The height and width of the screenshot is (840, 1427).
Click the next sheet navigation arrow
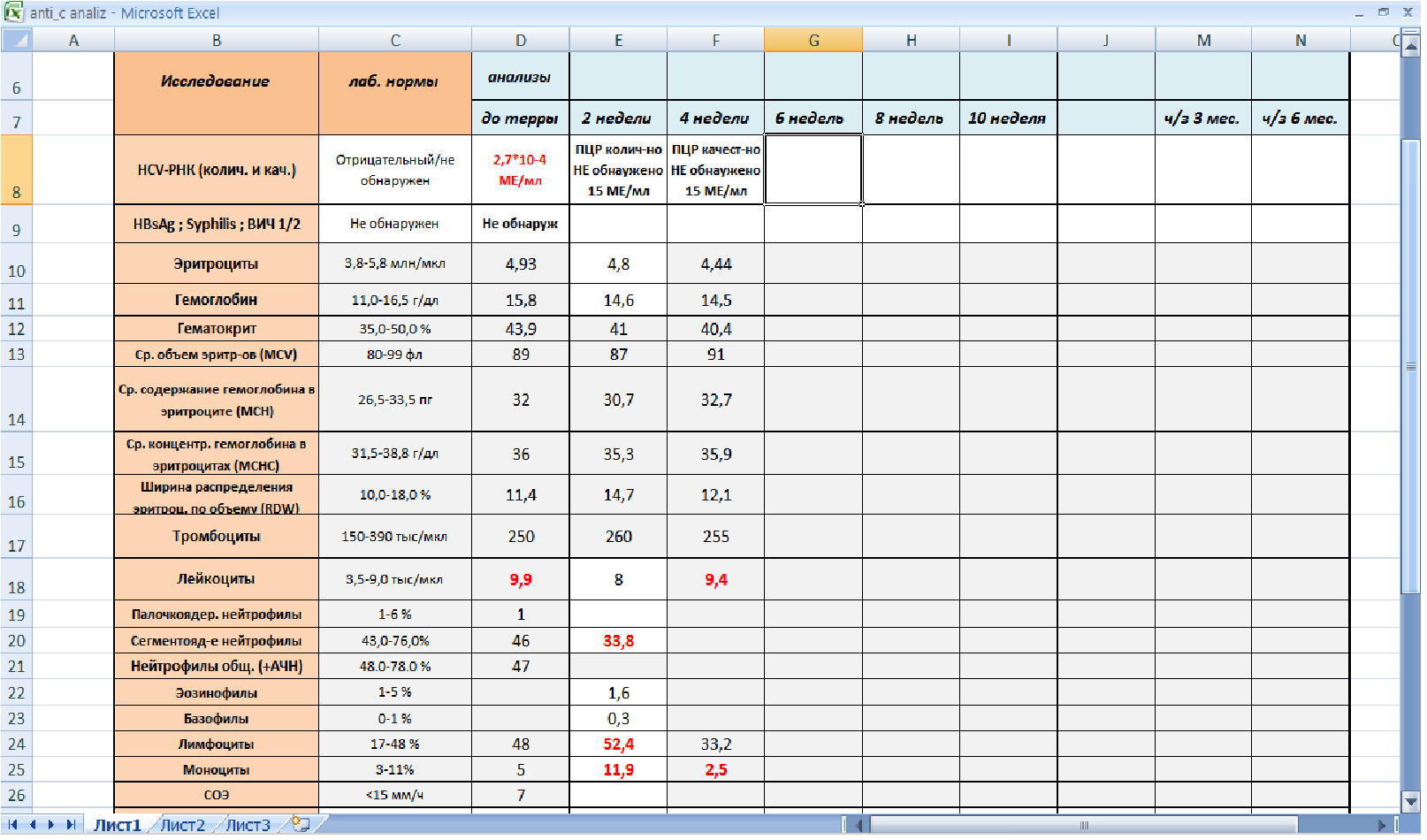click(51, 824)
